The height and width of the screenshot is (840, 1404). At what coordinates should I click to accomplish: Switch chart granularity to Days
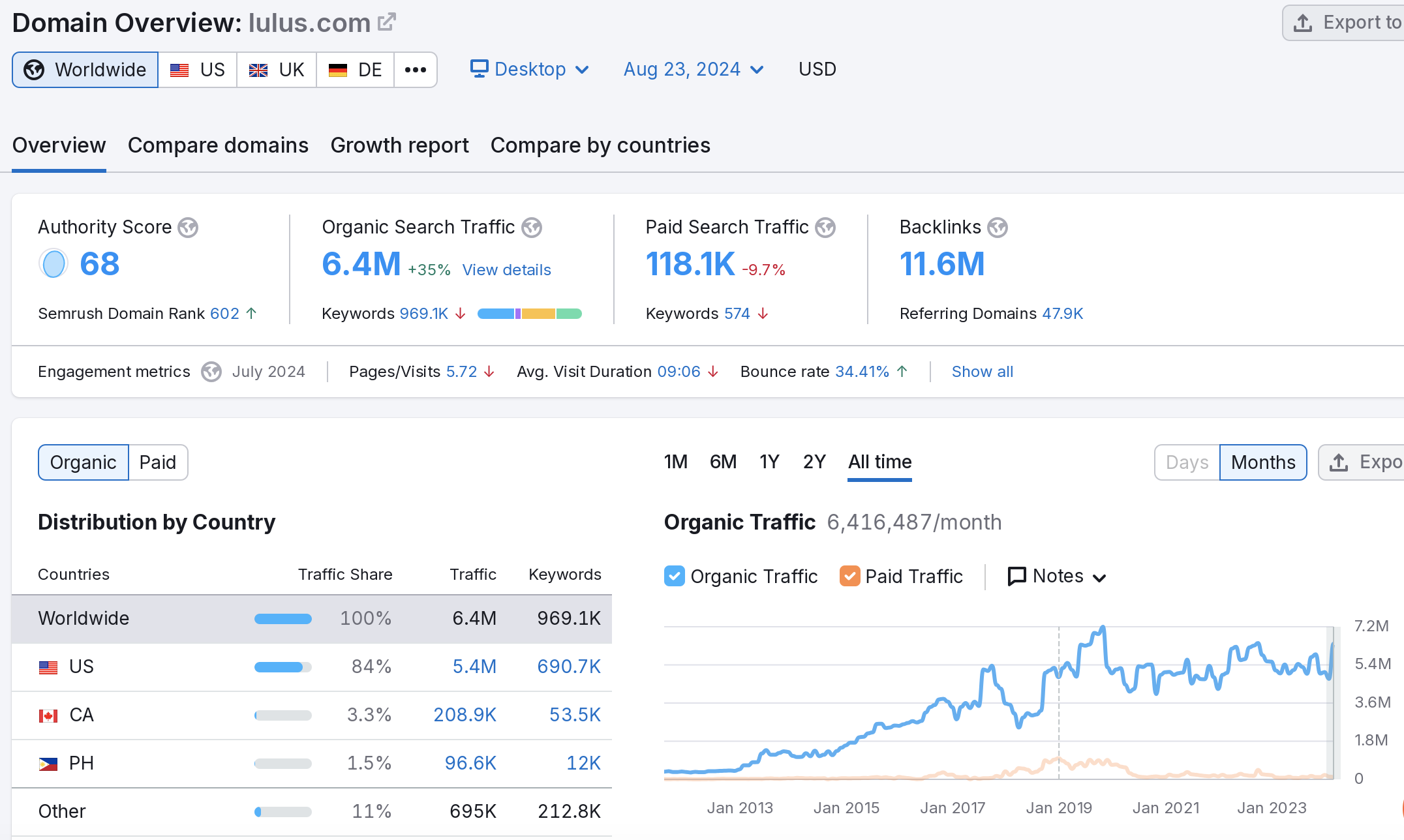1187,462
